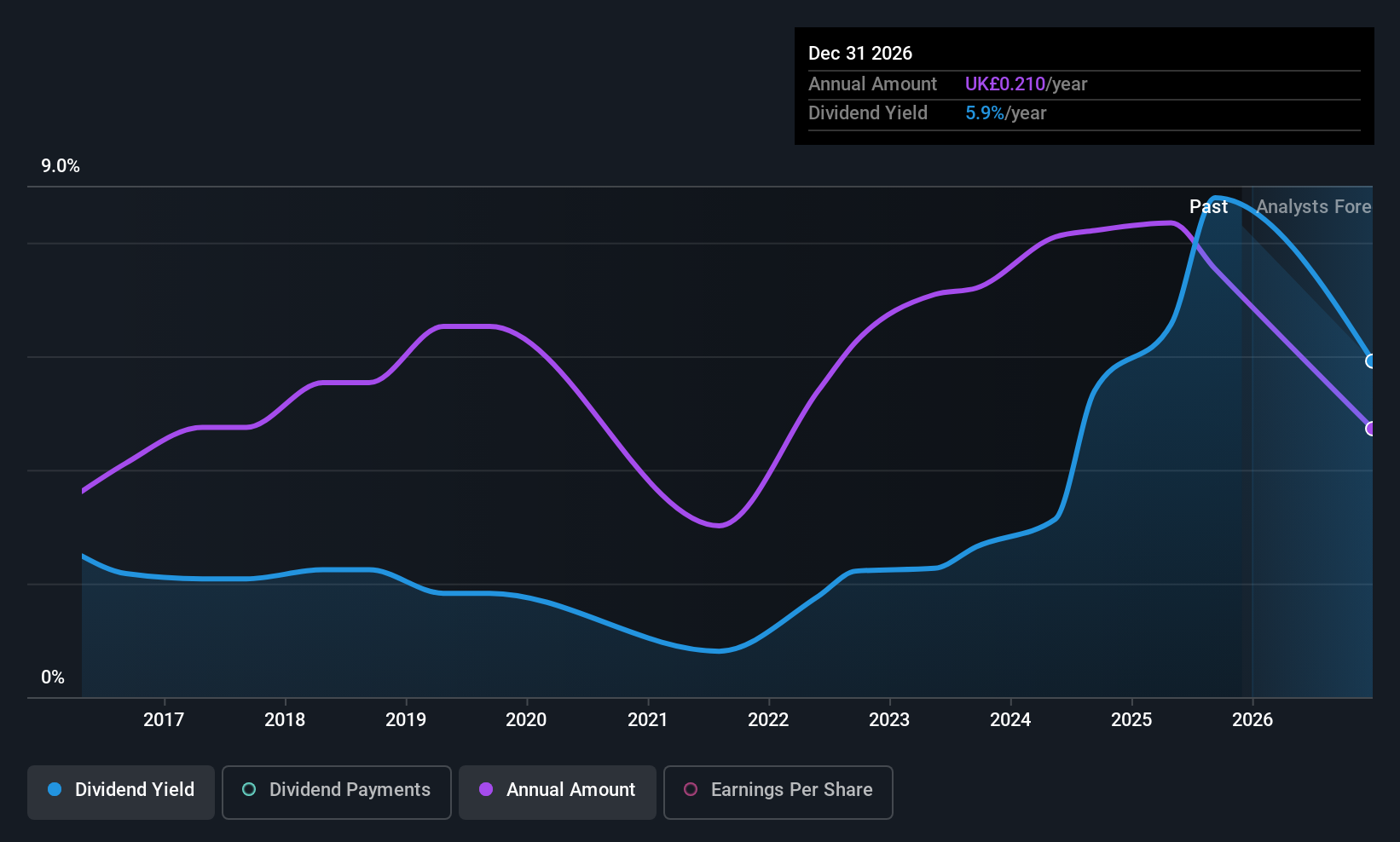The image size is (1400, 842).
Task: Open details for the Annual Amount legend
Action: (557, 791)
